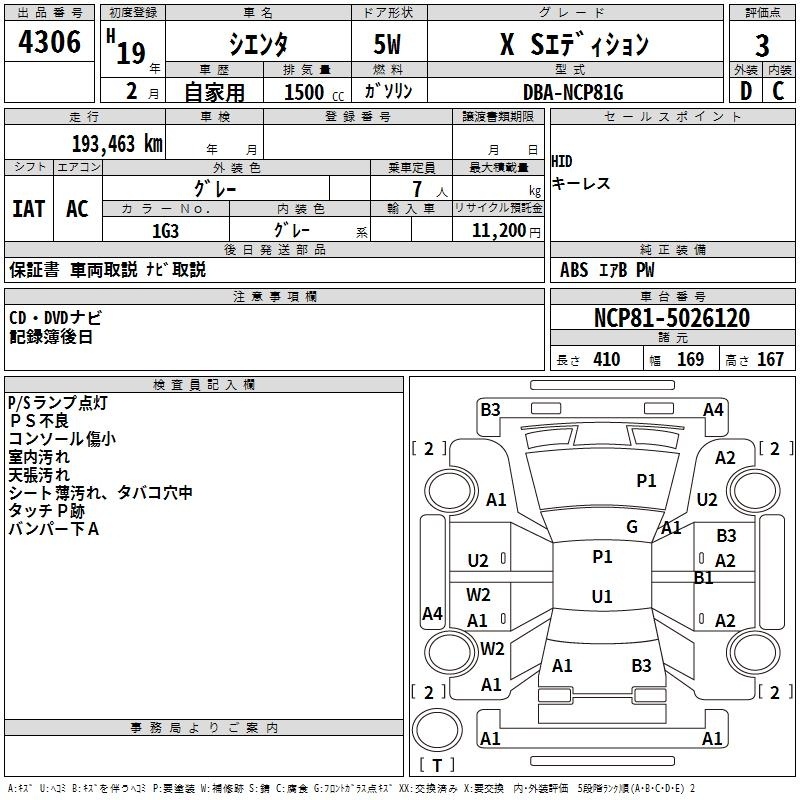This screenshot has height=800, width=800.
Task: Select registration month 2 月
Action: (143, 91)
